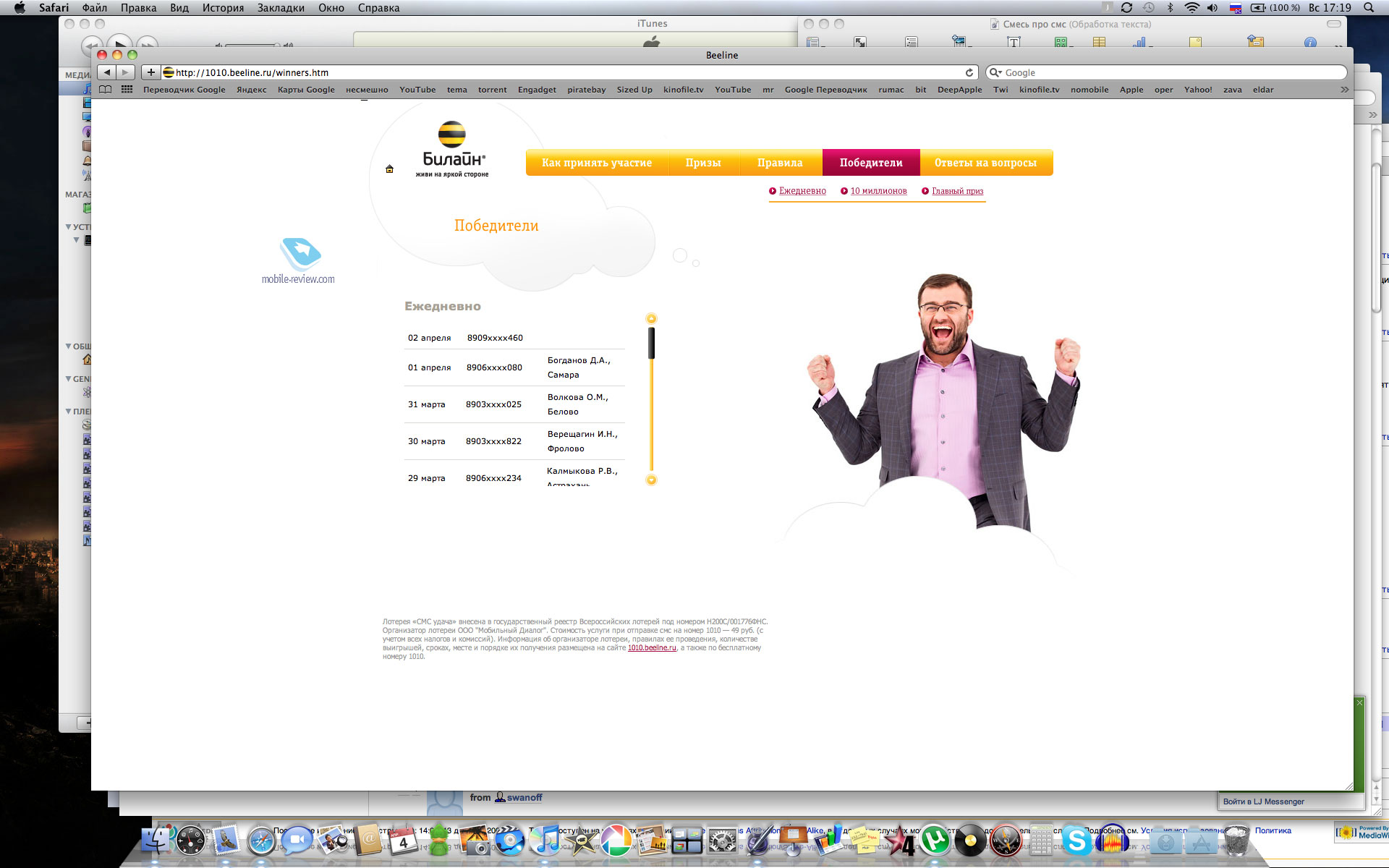Open Spotlight search magnifier
The image size is (1389, 868).
pyautogui.click(x=1368, y=7)
